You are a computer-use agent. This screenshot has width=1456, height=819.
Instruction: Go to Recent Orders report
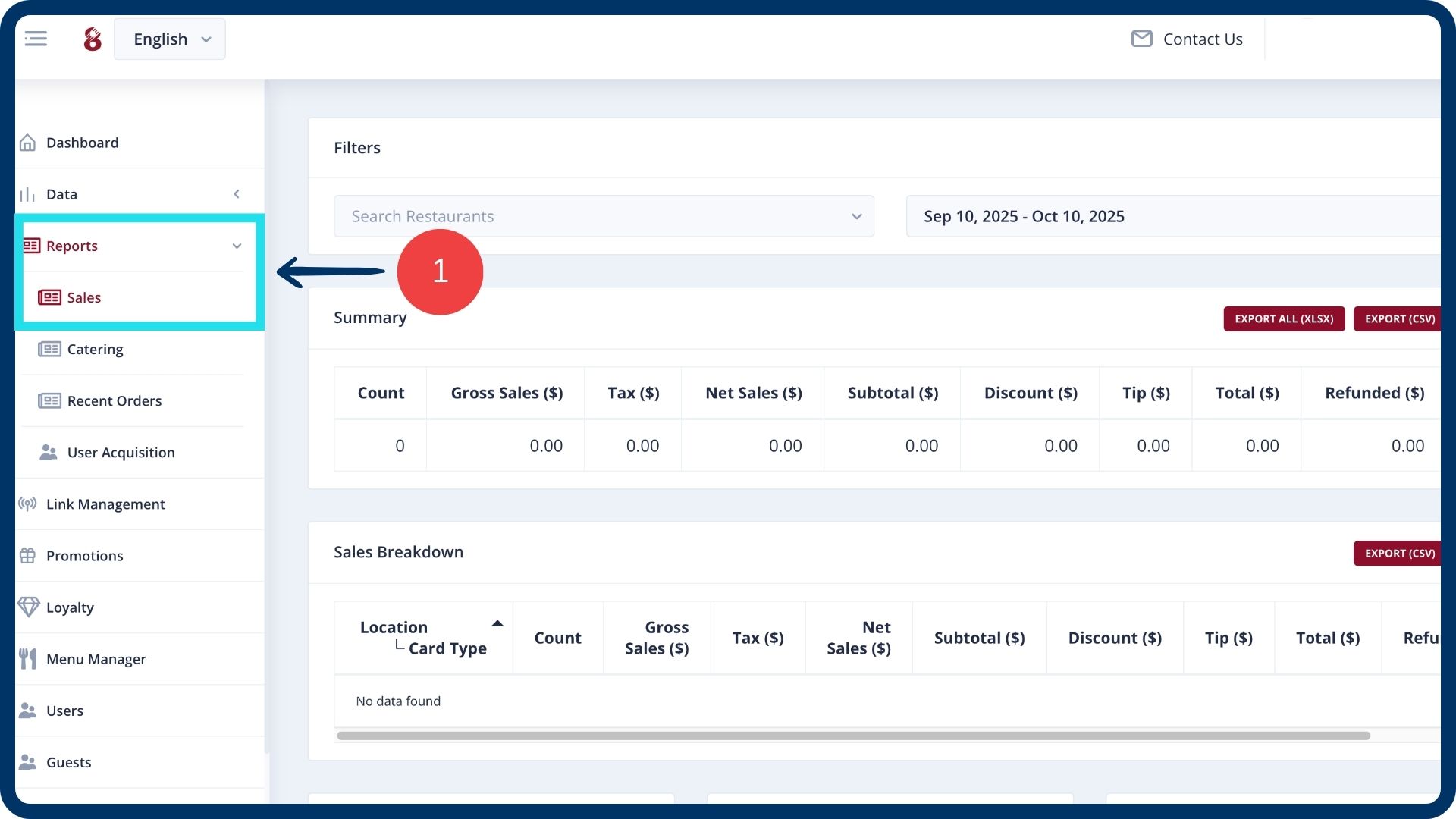point(114,400)
